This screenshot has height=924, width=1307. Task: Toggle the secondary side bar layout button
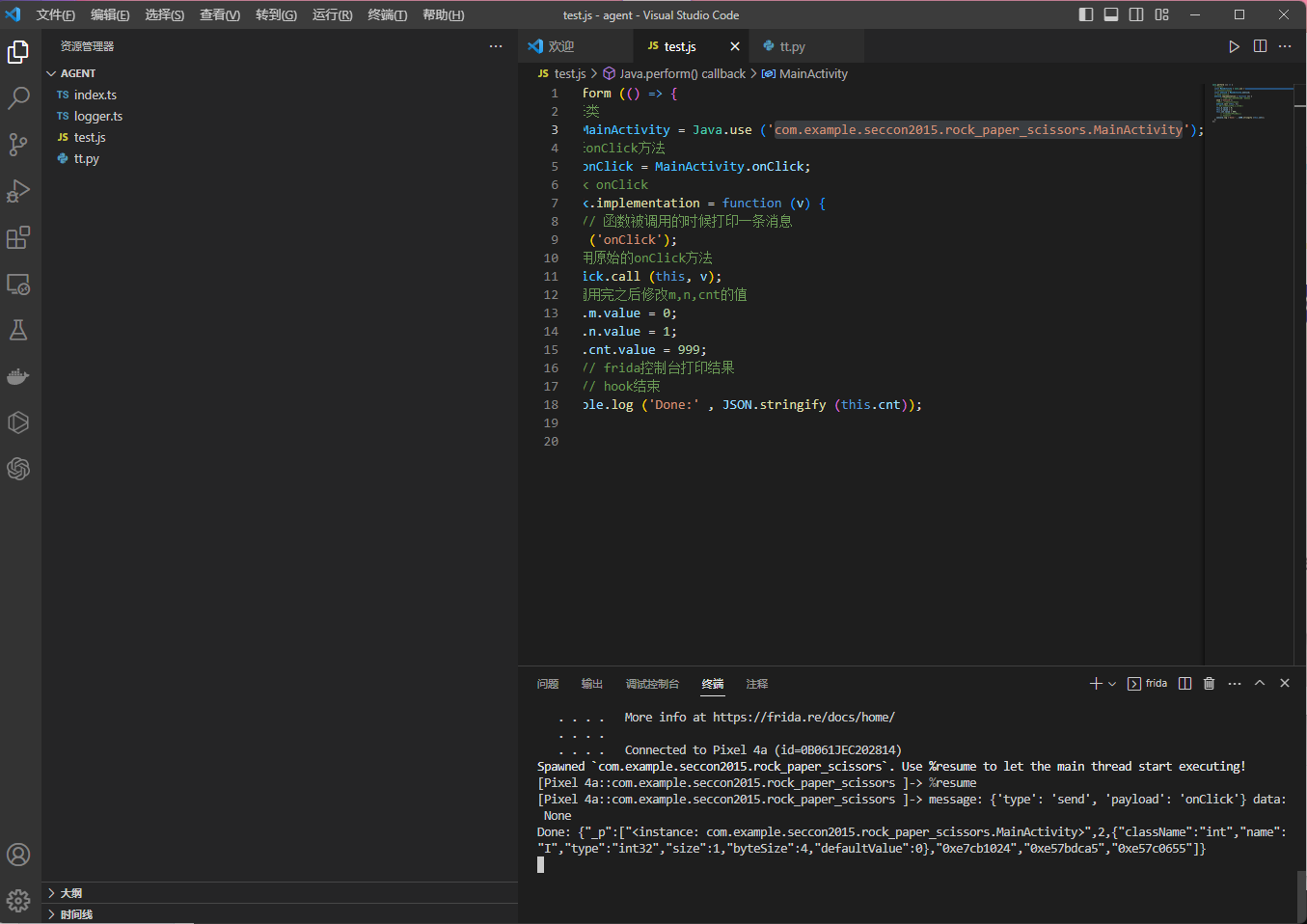tap(1136, 14)
